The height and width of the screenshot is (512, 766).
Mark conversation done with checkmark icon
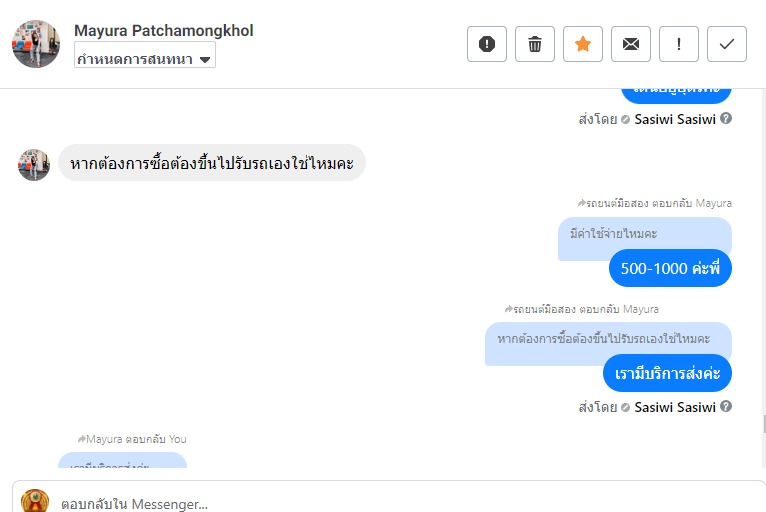[727, 44]
